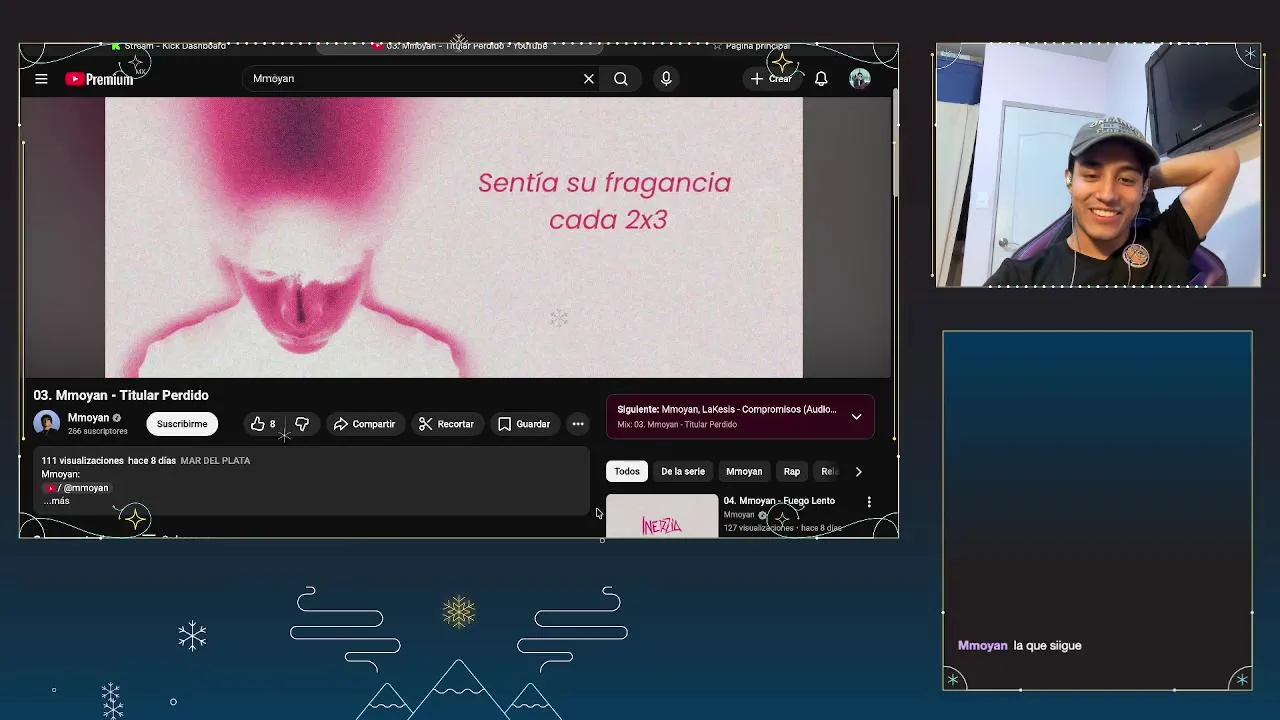Clear the search box with the X
The height and width of the screenshot is (720, 1280).
click(589, 79)
